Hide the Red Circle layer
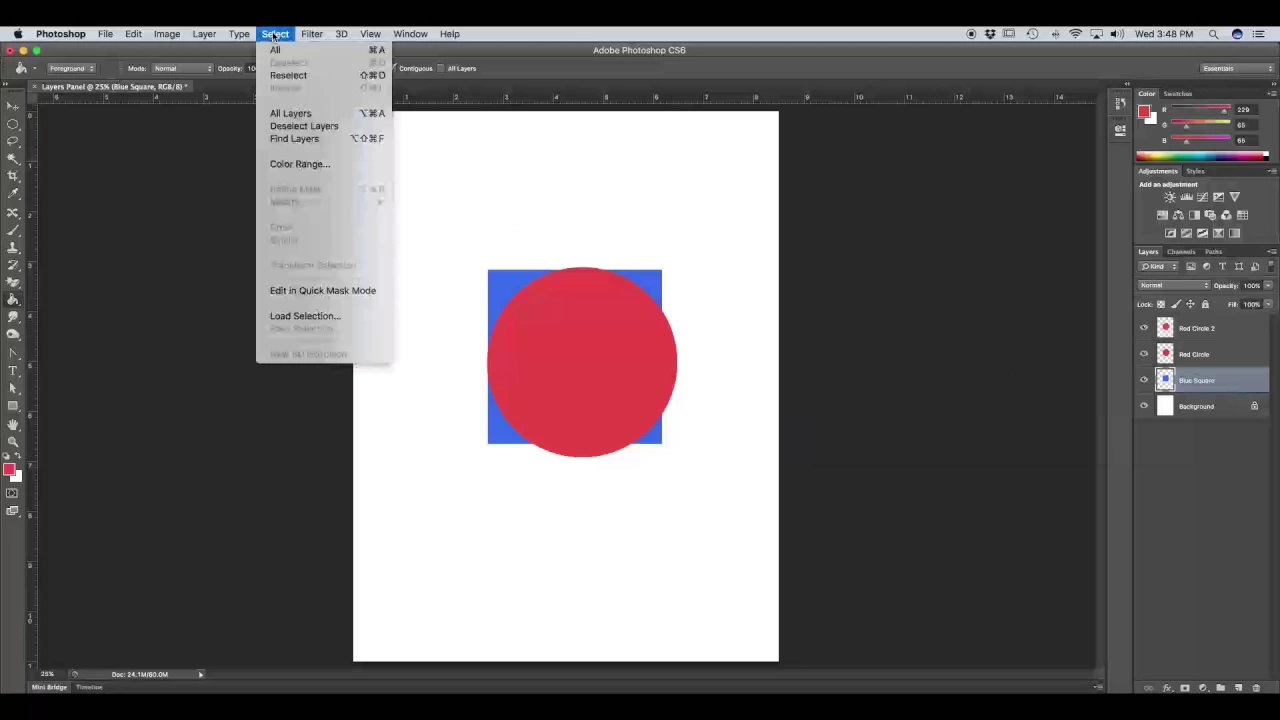Viewport: 1280px width, 720px height. pos(1144,354)
